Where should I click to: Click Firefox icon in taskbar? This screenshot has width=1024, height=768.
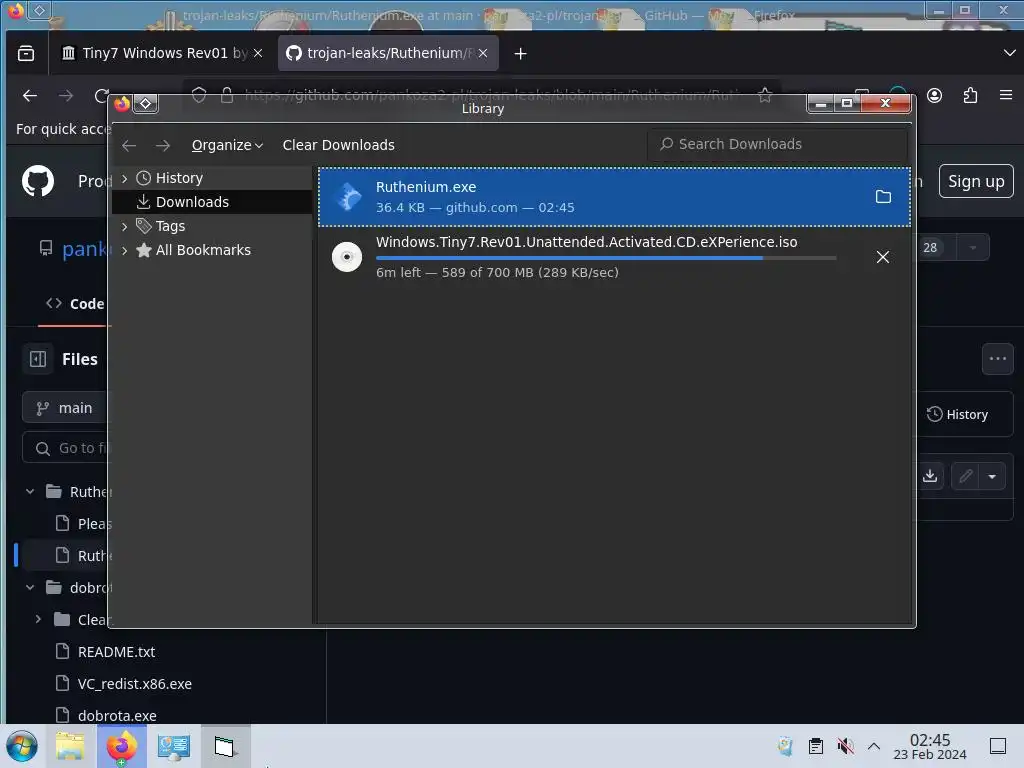click(x=121, y=746)
